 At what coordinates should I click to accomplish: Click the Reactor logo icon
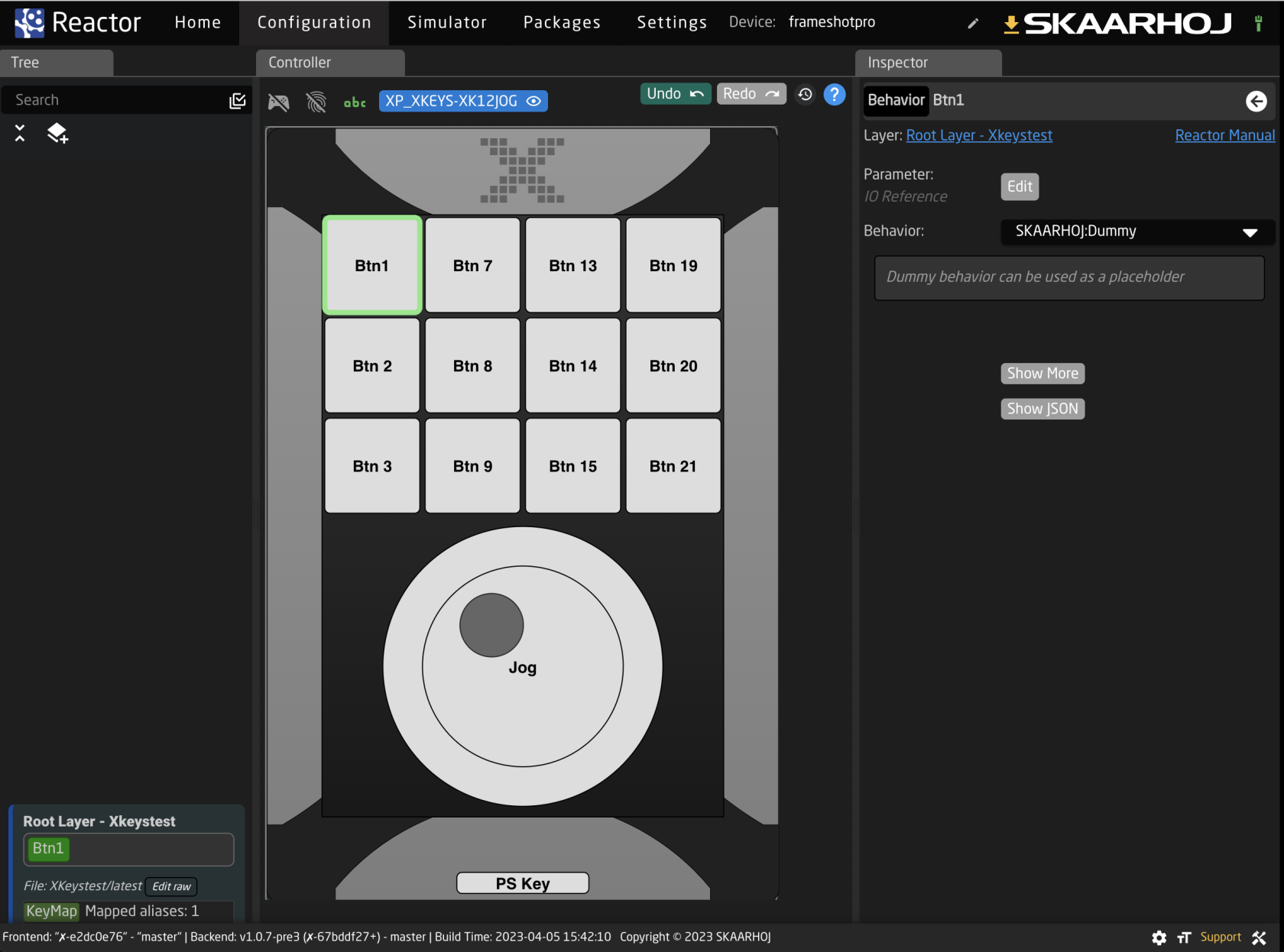[x=29, y=22]
